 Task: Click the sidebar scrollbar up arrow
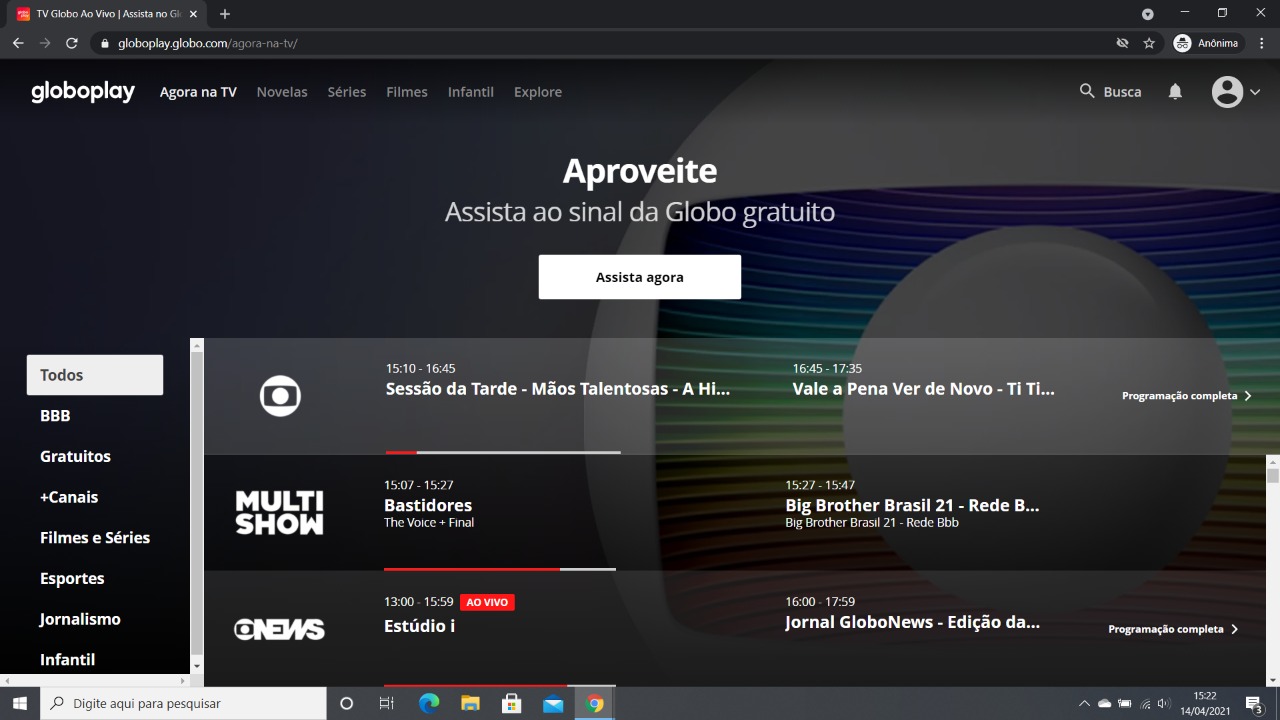[x=197, y=345]
